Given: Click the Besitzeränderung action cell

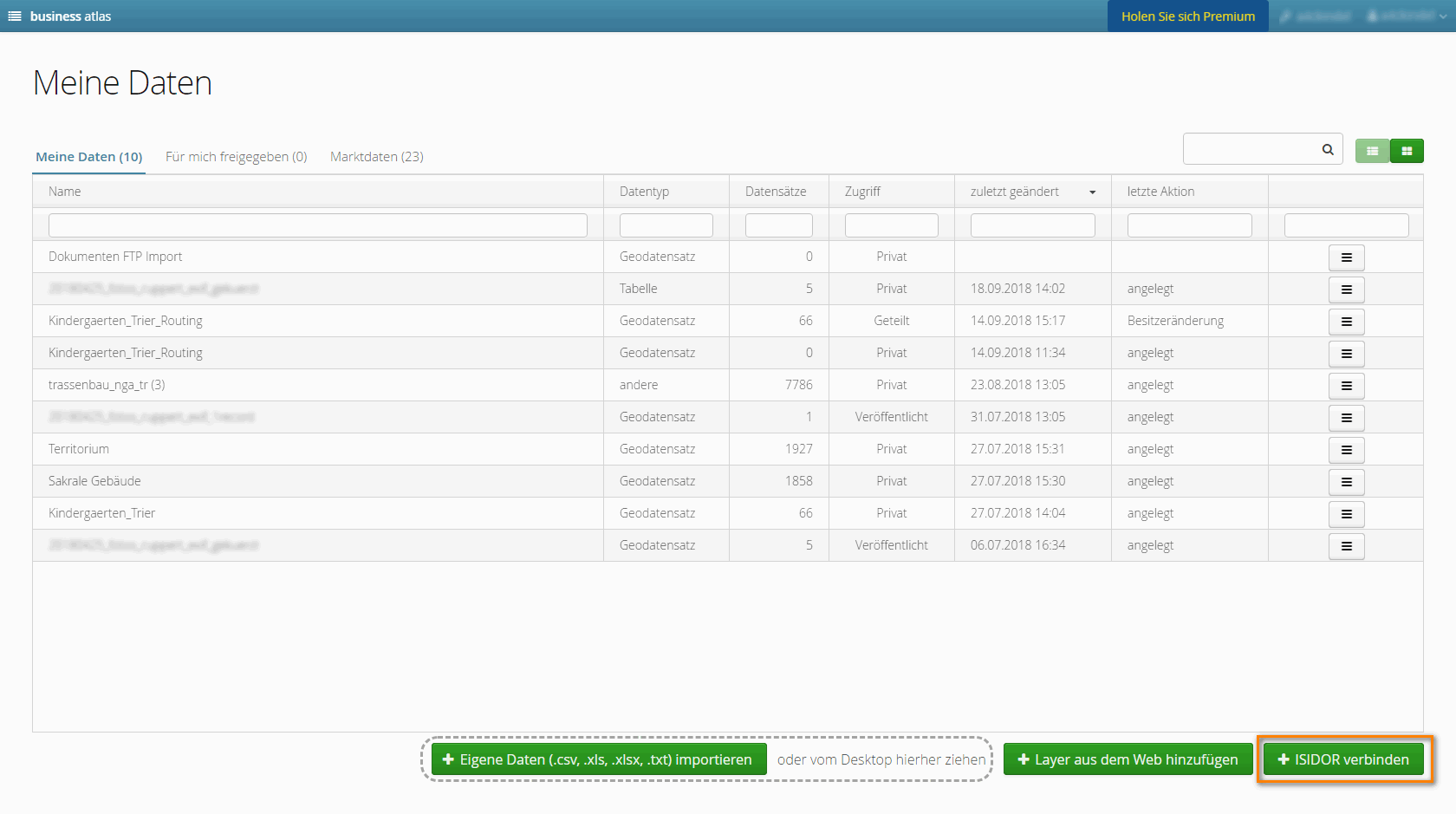Looking at the screenshot, I should 1175,321.
